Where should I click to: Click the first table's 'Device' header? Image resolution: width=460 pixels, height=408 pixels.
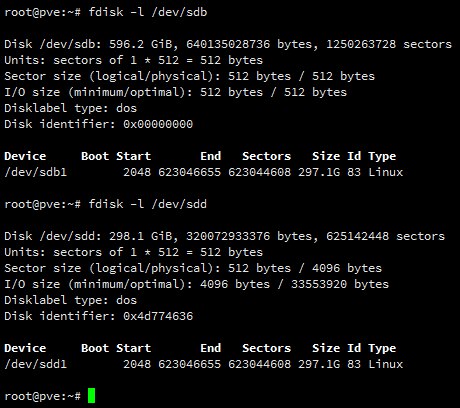click(x=25, y=156)
